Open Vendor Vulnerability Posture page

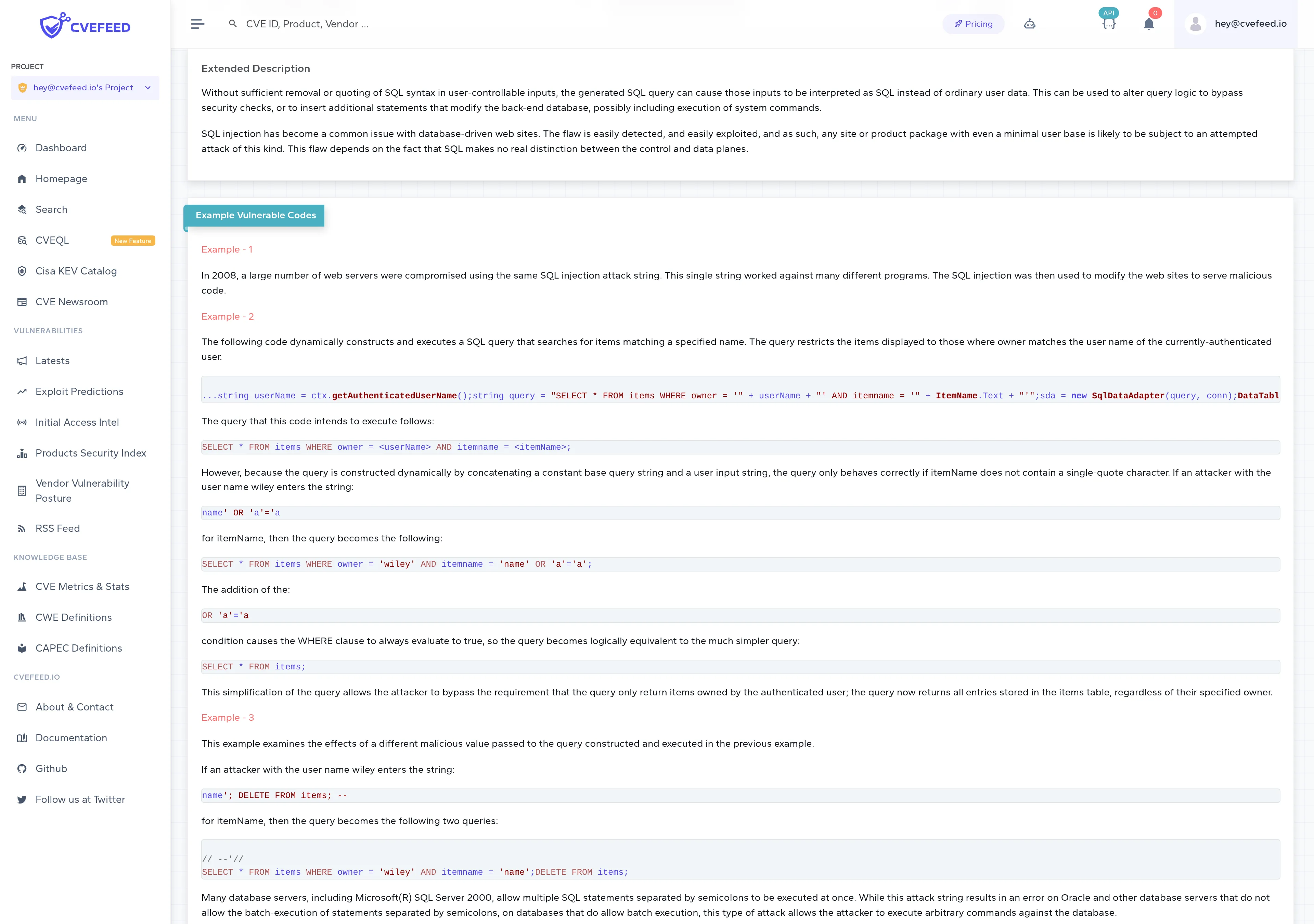point(82,491)
